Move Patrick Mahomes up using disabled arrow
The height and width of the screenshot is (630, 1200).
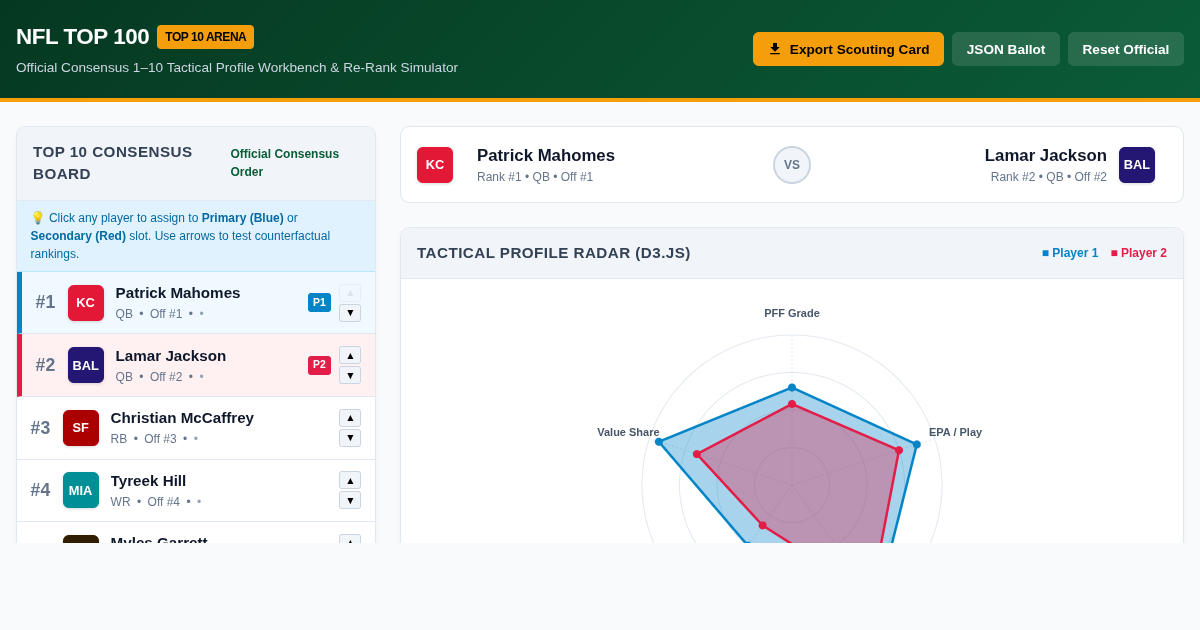350,292
